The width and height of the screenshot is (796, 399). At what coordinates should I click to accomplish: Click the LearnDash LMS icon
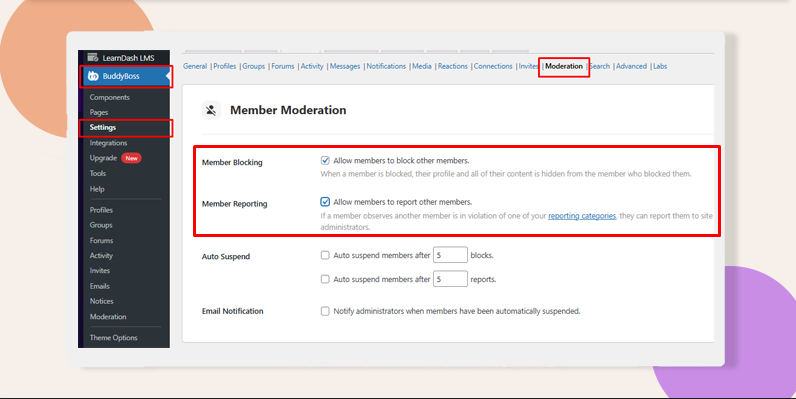92,57
